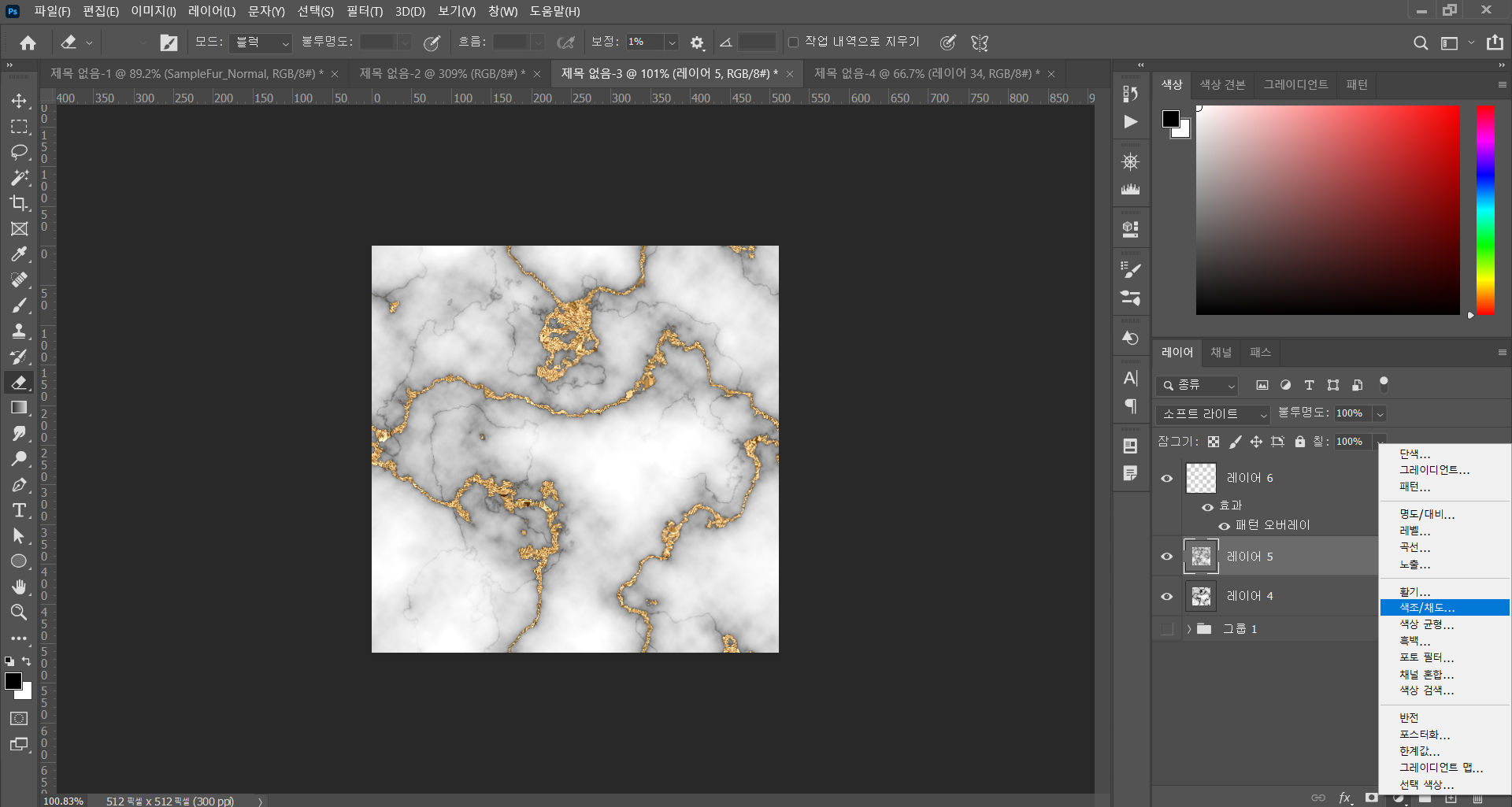Select the Pen tool
Viewport: 1512px width, 807px height.
19,485
